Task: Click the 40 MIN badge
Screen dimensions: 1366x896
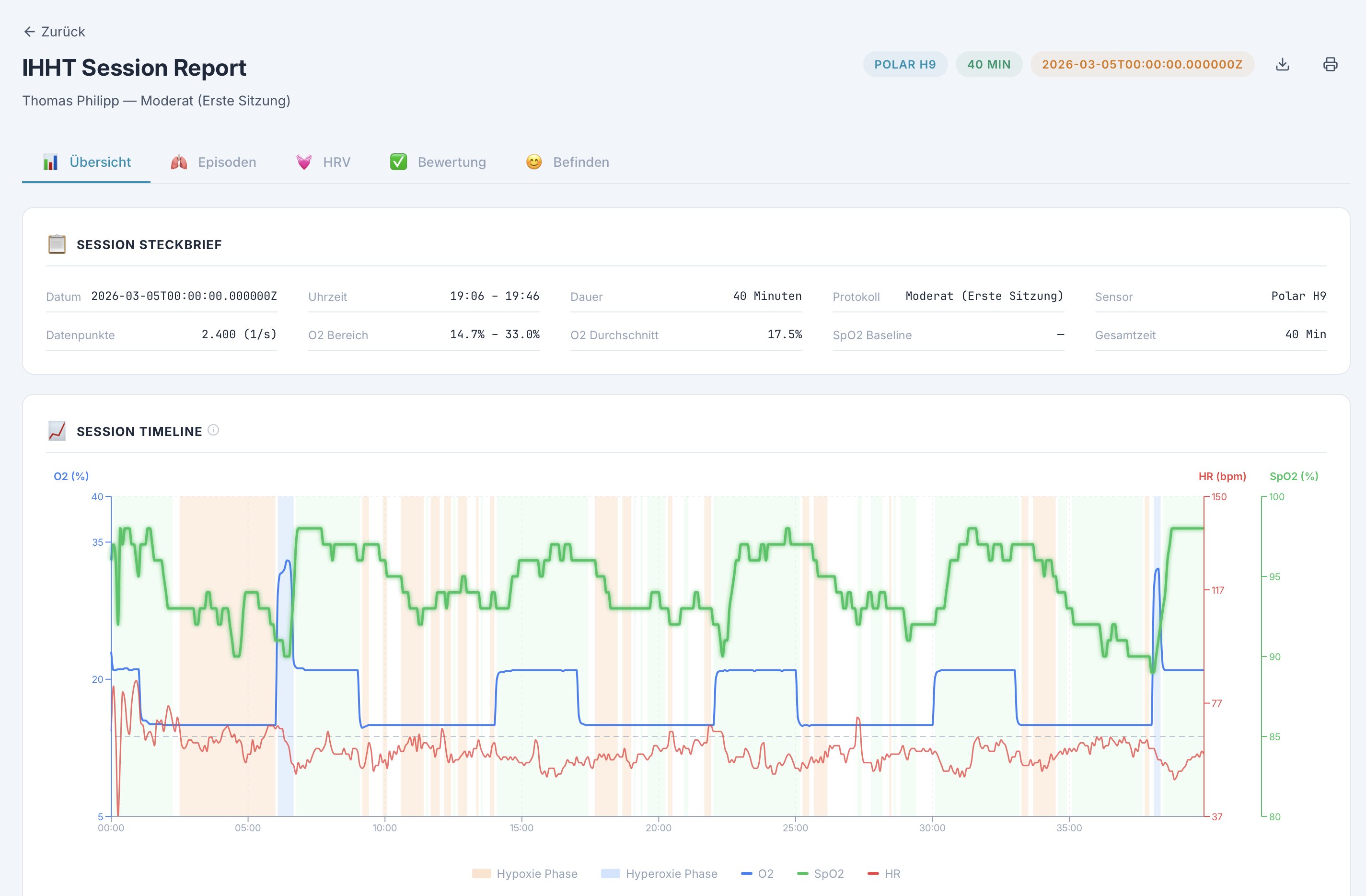Action: [x=988, y=64]
